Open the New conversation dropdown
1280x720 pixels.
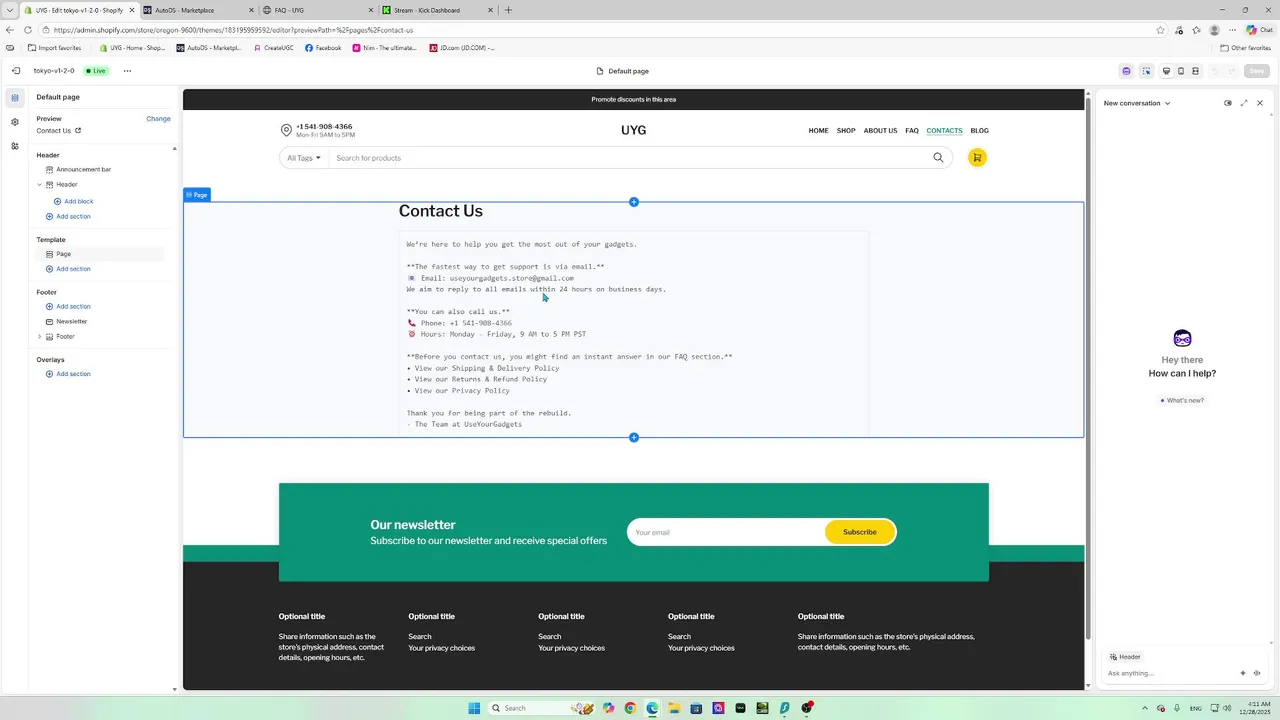tap(1137, 103)
